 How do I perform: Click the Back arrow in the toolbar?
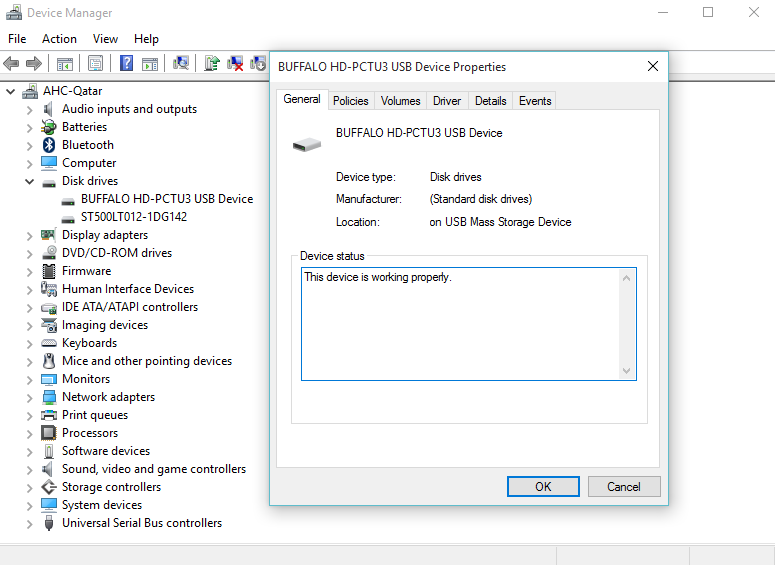point(11,63)
